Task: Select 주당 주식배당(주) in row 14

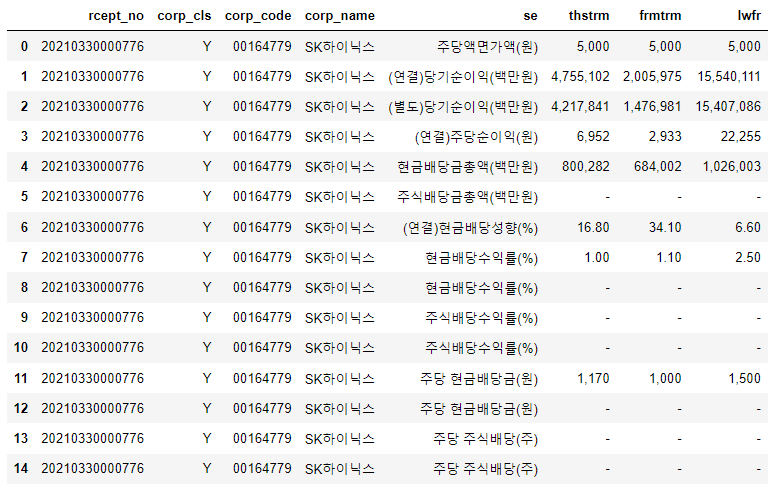Action: [485, 468]
